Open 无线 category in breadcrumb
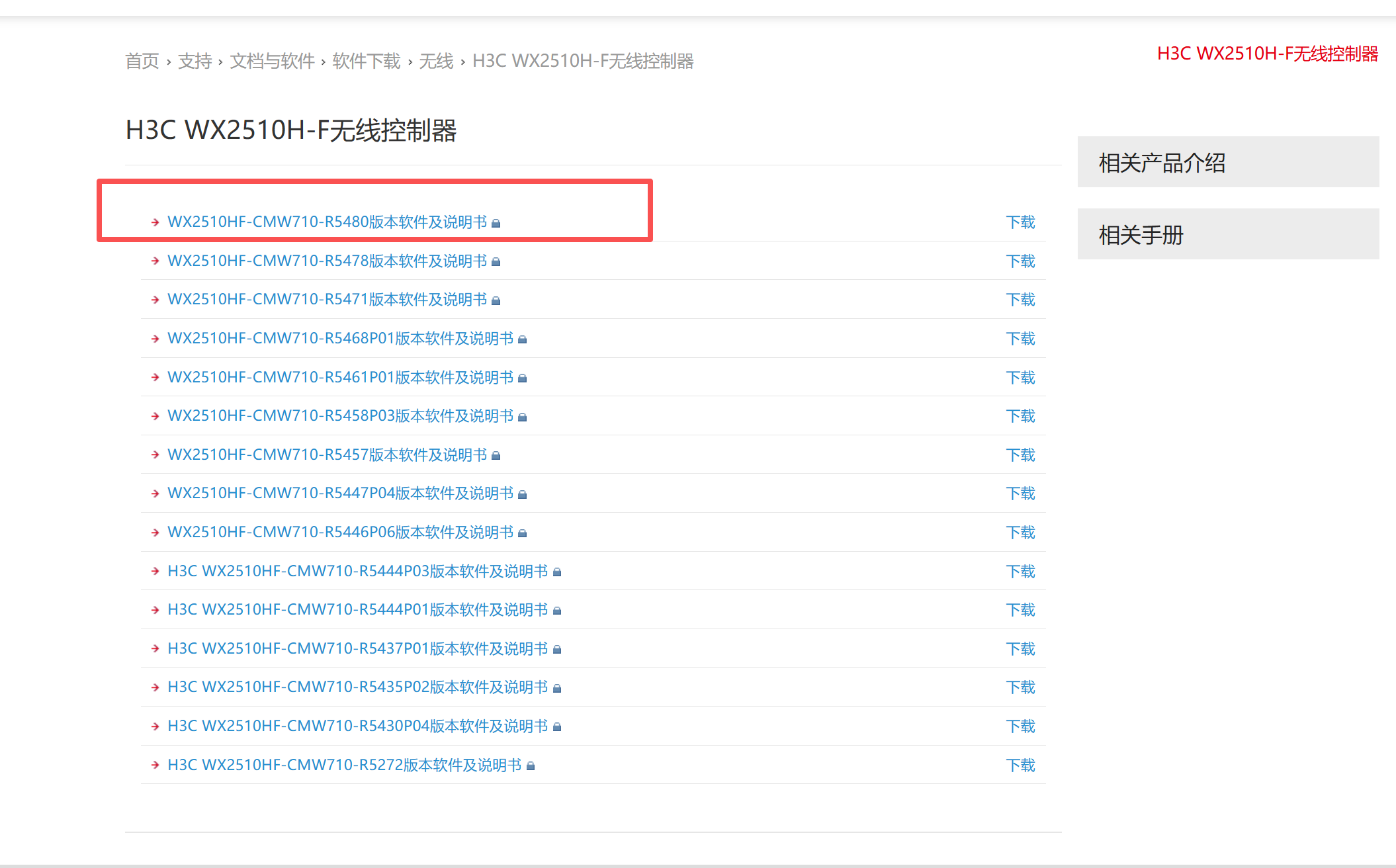 tap(436, 62)
